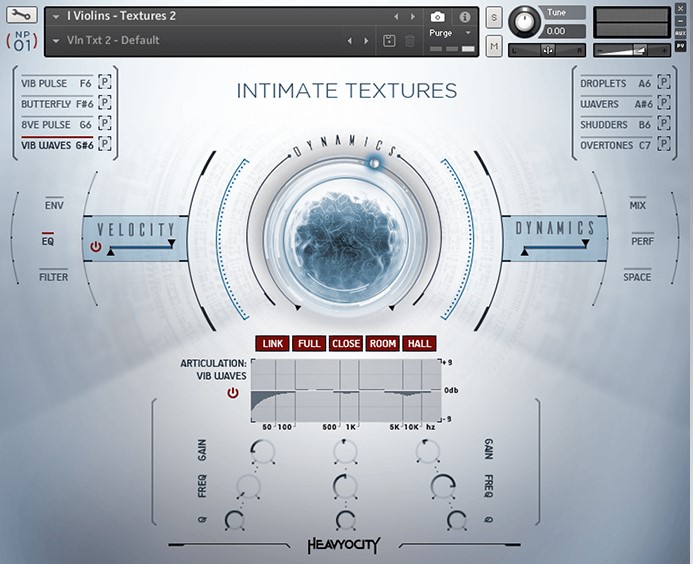Image resolution: width=693 pixels, height=564 pixels.
Task: Click the Tune value field 0.00
Action: point(564,31)
